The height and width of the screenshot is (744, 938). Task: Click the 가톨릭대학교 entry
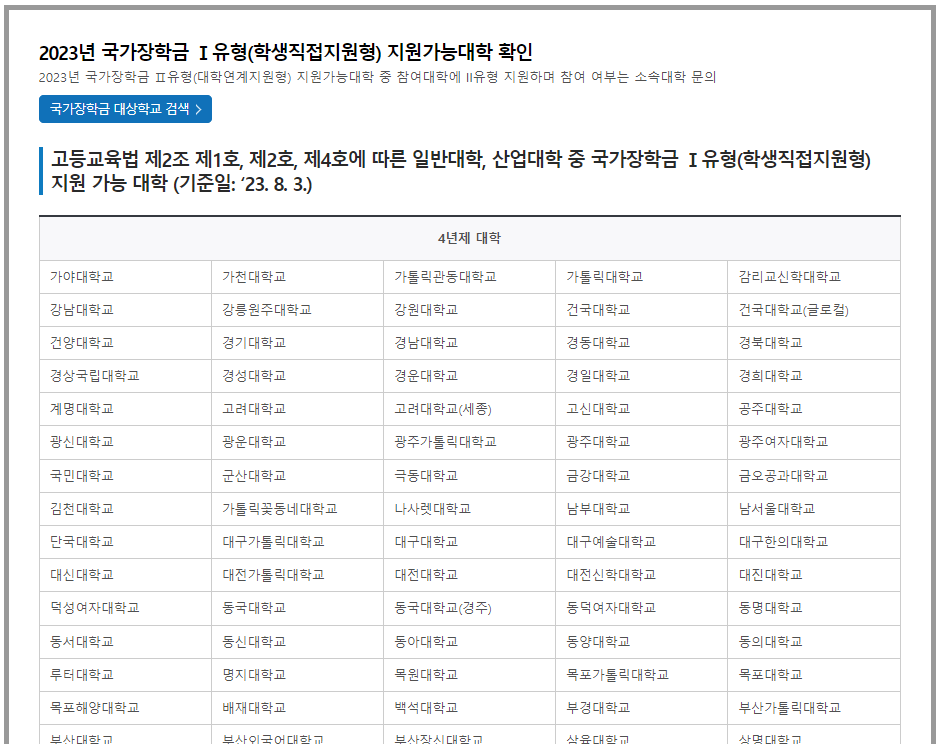(x=641, y=277)
